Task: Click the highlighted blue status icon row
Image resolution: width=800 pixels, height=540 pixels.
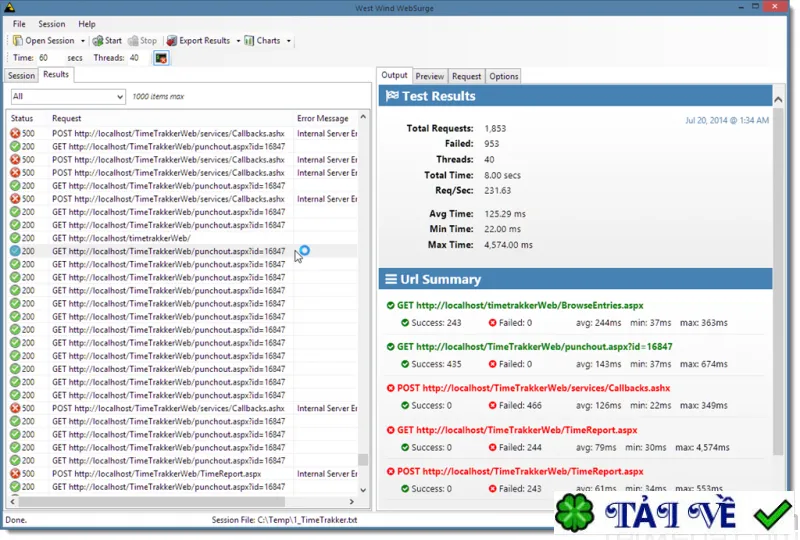Action: pos(15,251)
